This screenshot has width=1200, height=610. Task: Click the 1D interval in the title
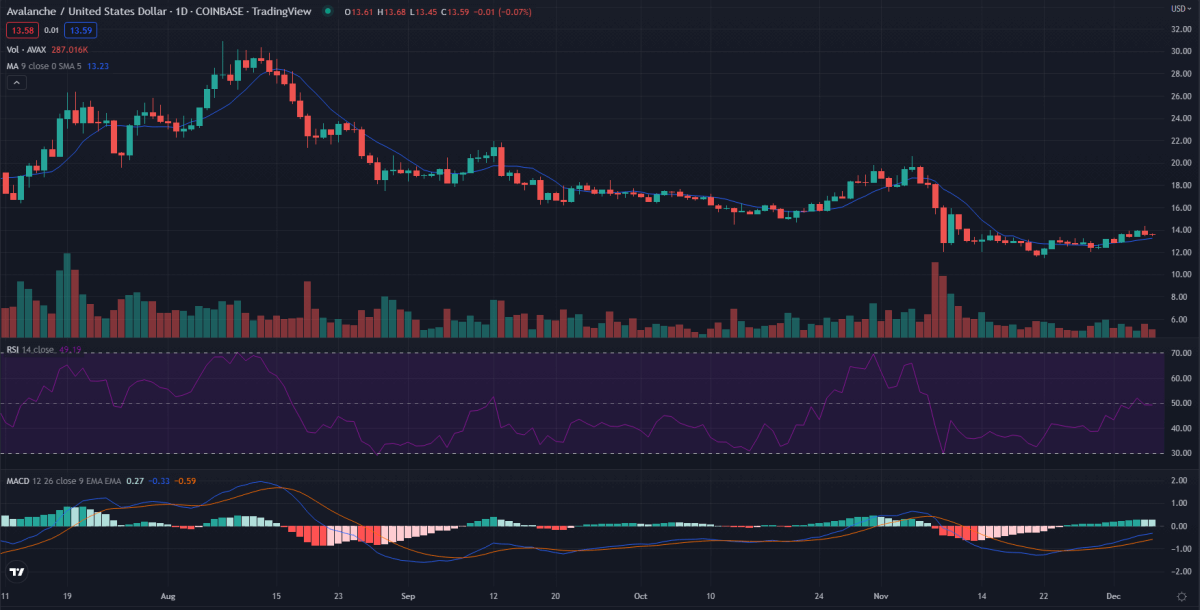click(181, 11)
